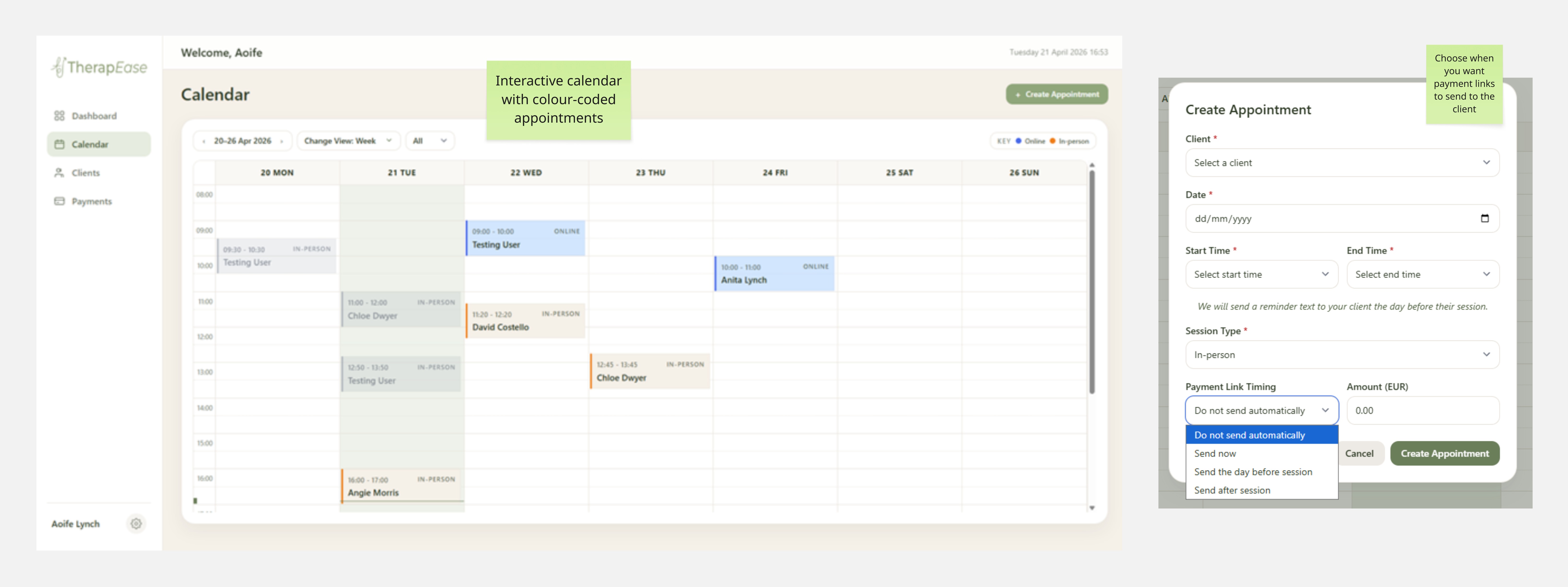Go to Clients in the sidebar
1568x587 pixels.
coord(99,173)
